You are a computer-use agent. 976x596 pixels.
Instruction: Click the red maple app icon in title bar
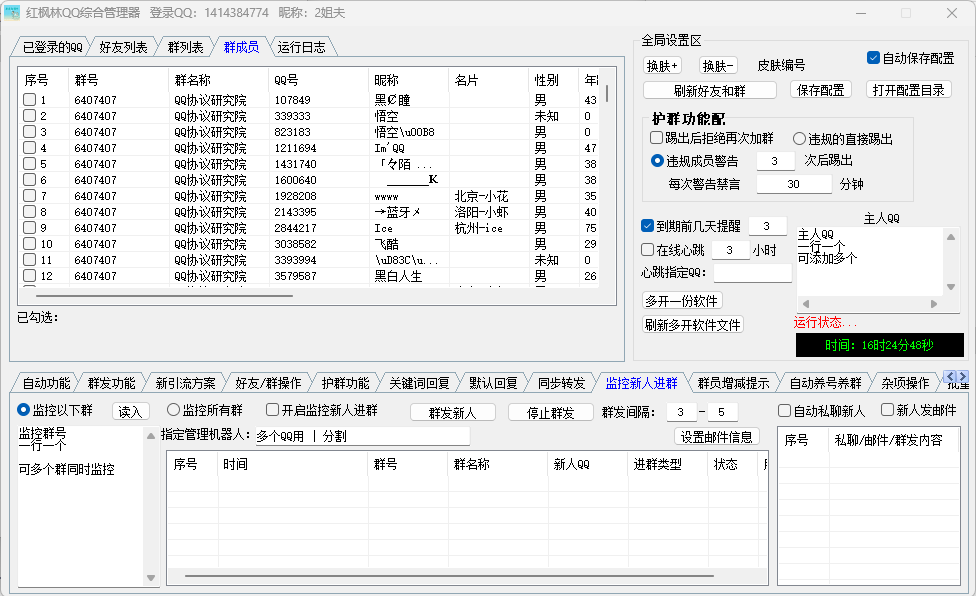click(x=13, y=13)
